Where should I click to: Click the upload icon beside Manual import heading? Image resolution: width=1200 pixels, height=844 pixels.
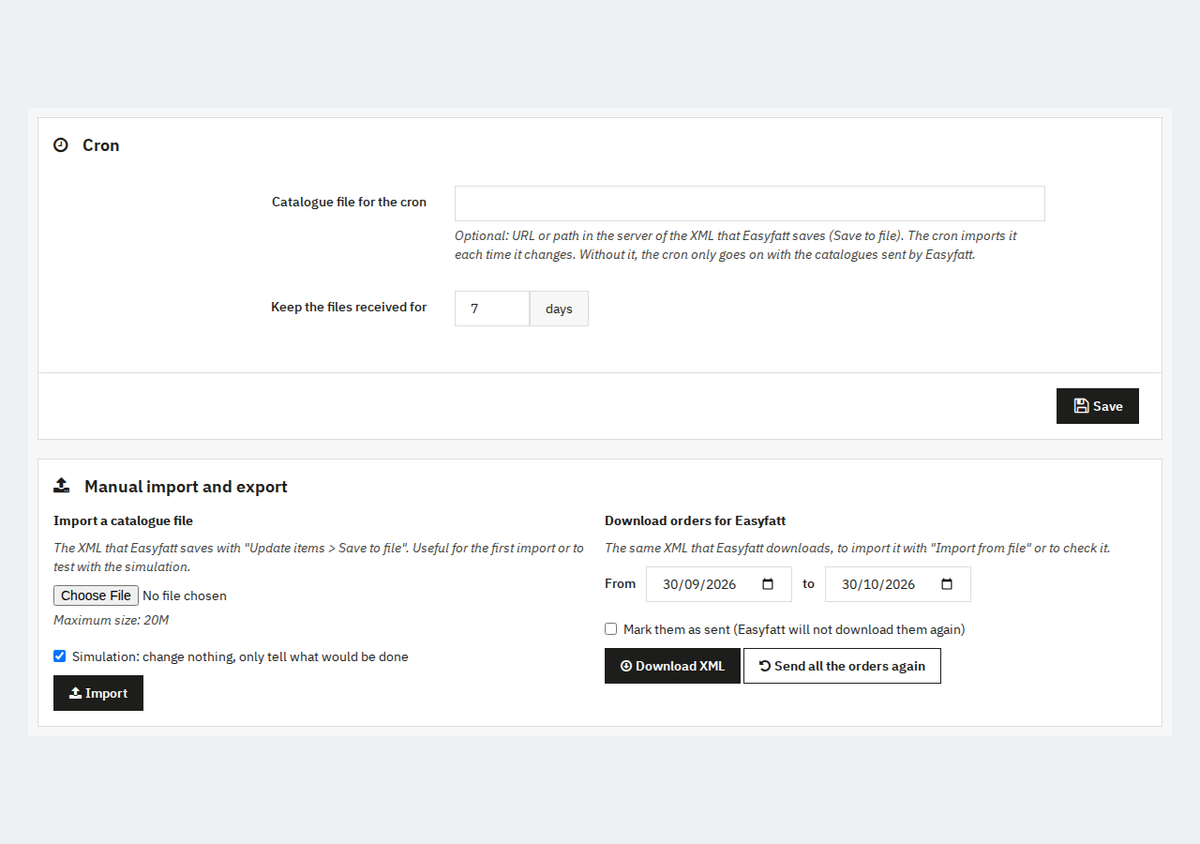point(62,486)
